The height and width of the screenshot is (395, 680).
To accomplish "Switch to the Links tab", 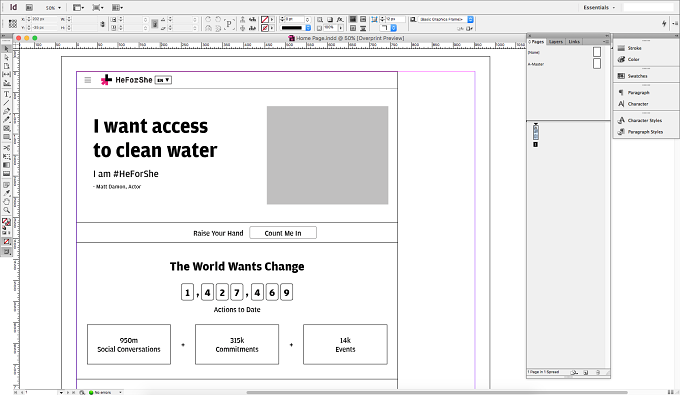I will [574, 42].
